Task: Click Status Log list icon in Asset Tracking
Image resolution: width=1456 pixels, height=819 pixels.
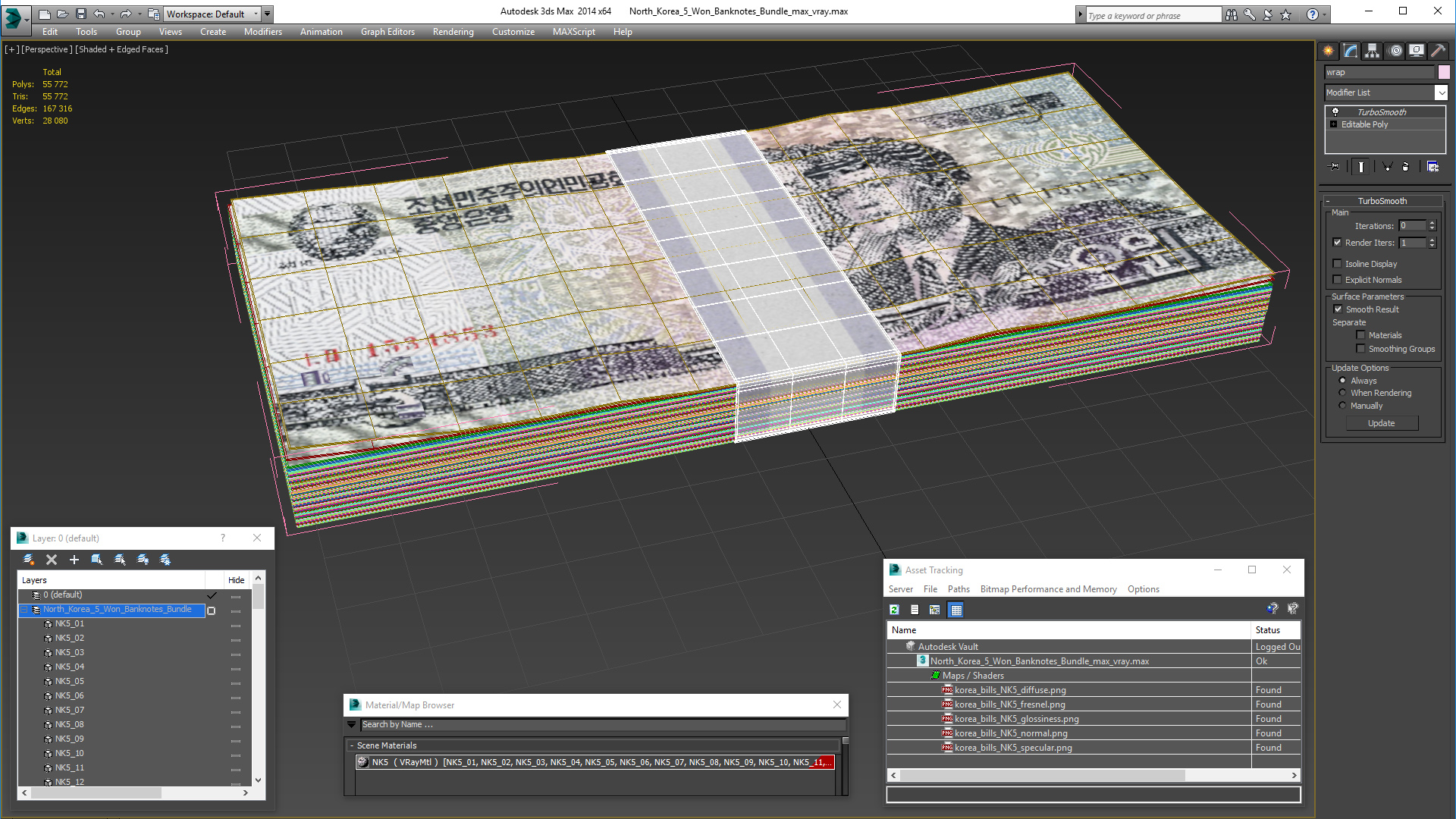Action: tap(915, 610)
